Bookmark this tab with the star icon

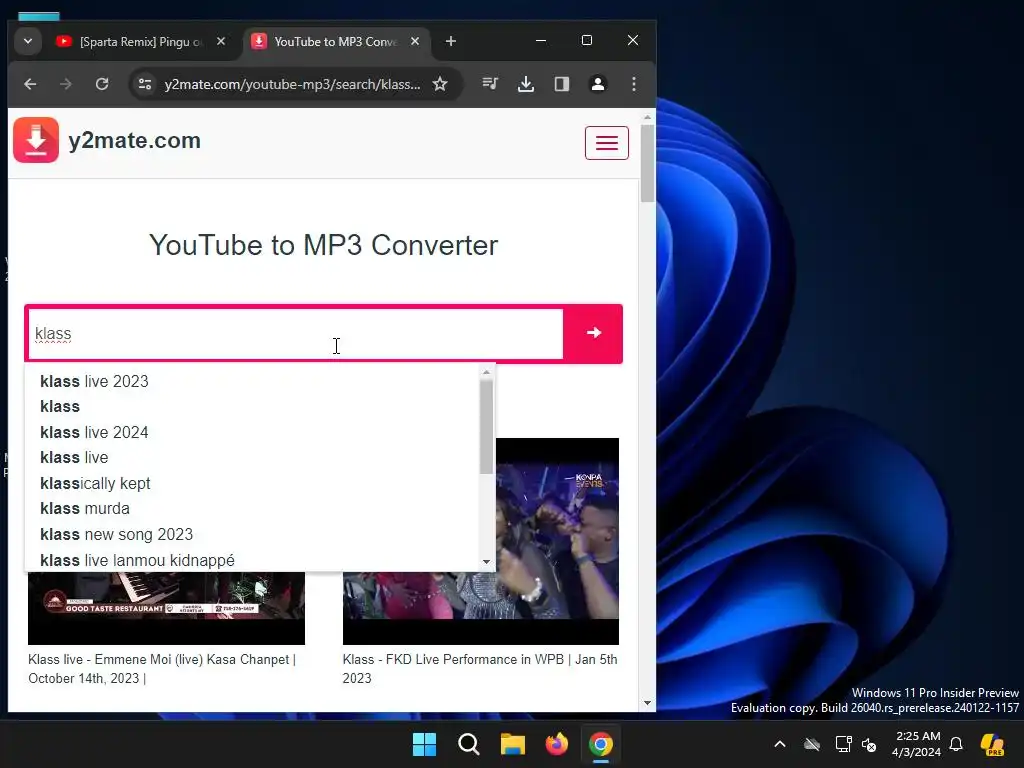point(440,84)
